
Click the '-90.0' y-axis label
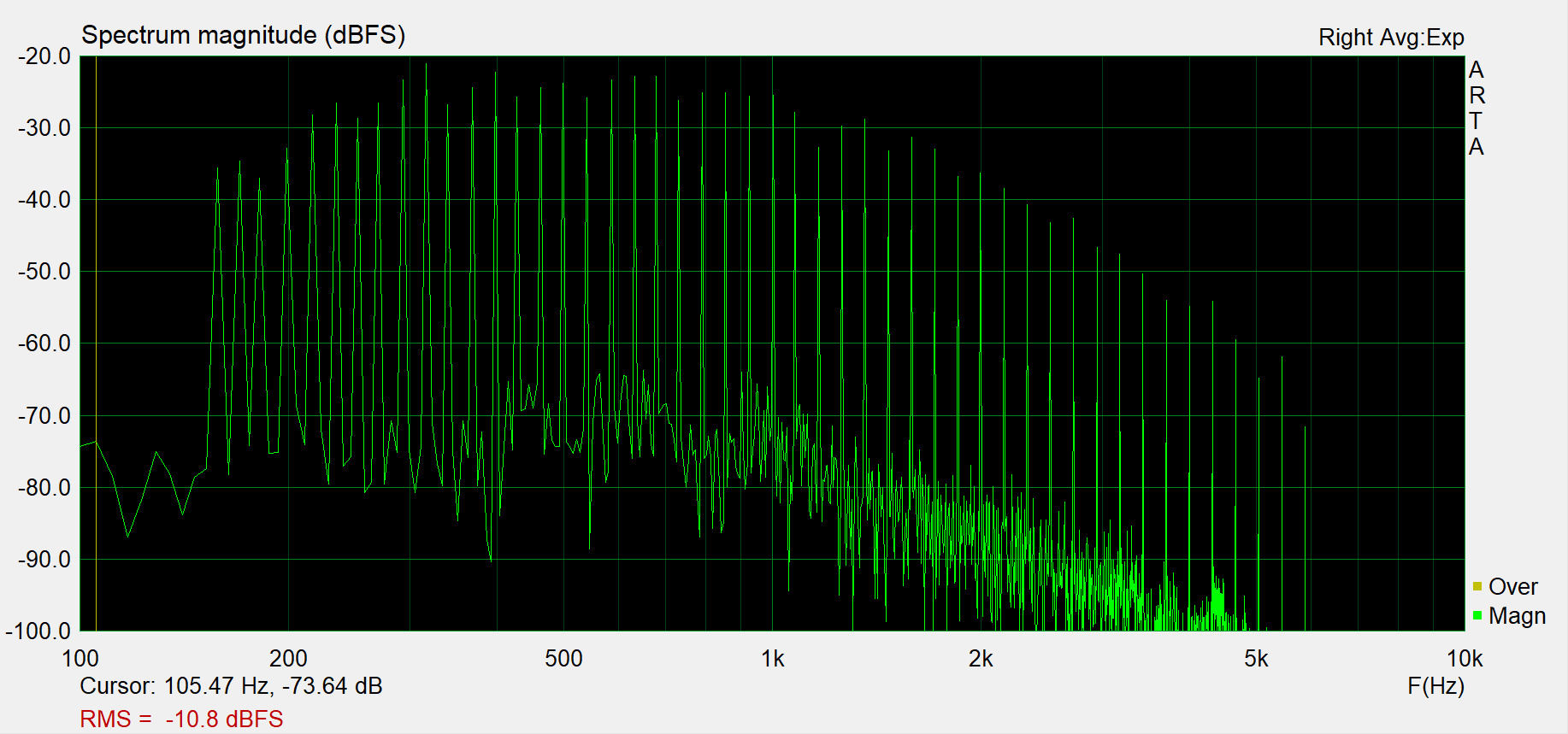pyautogui.click(x=44, y=560)
